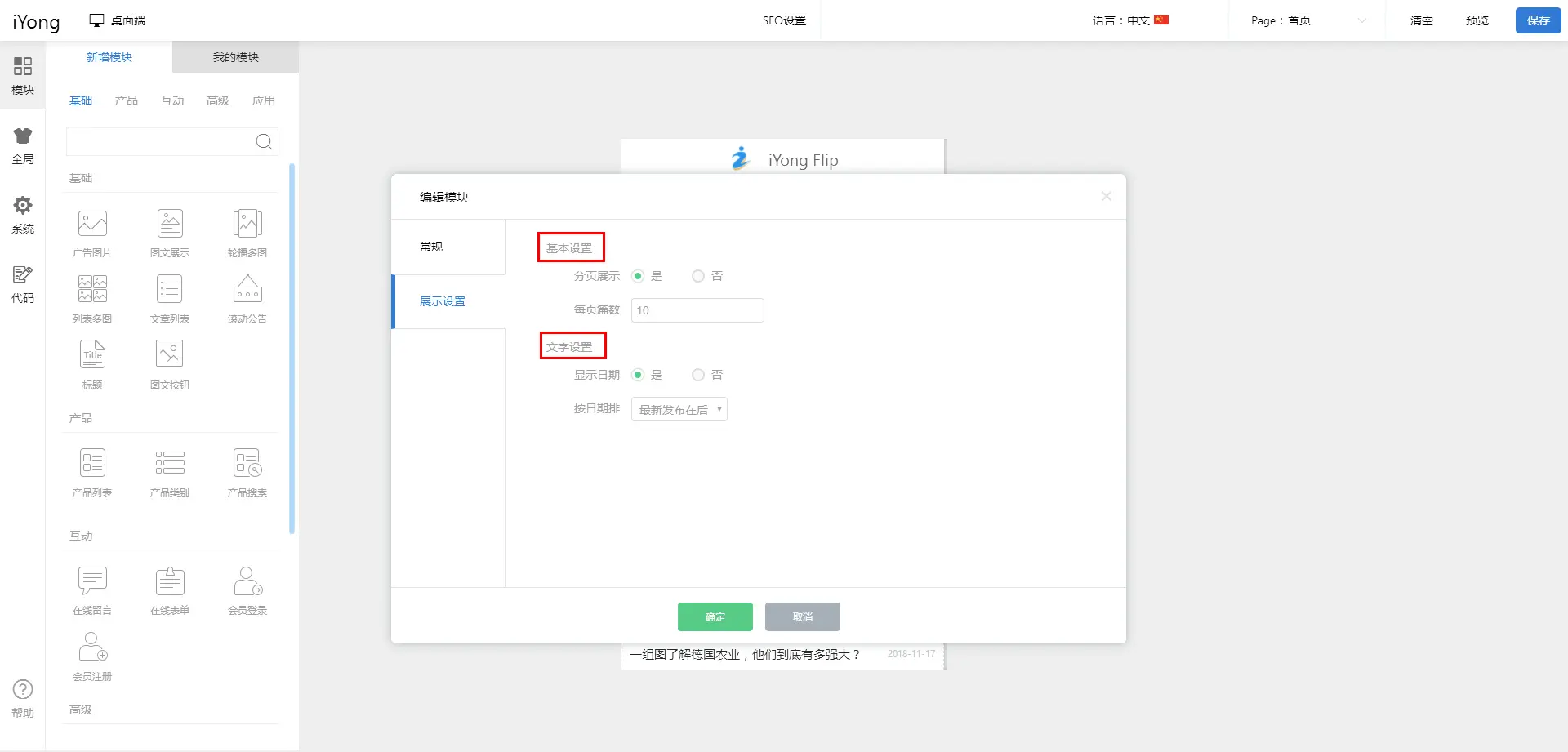Screen dimensions: 1568x752
Task: Click the 每页篇数 input field
Action: point(697,310)
